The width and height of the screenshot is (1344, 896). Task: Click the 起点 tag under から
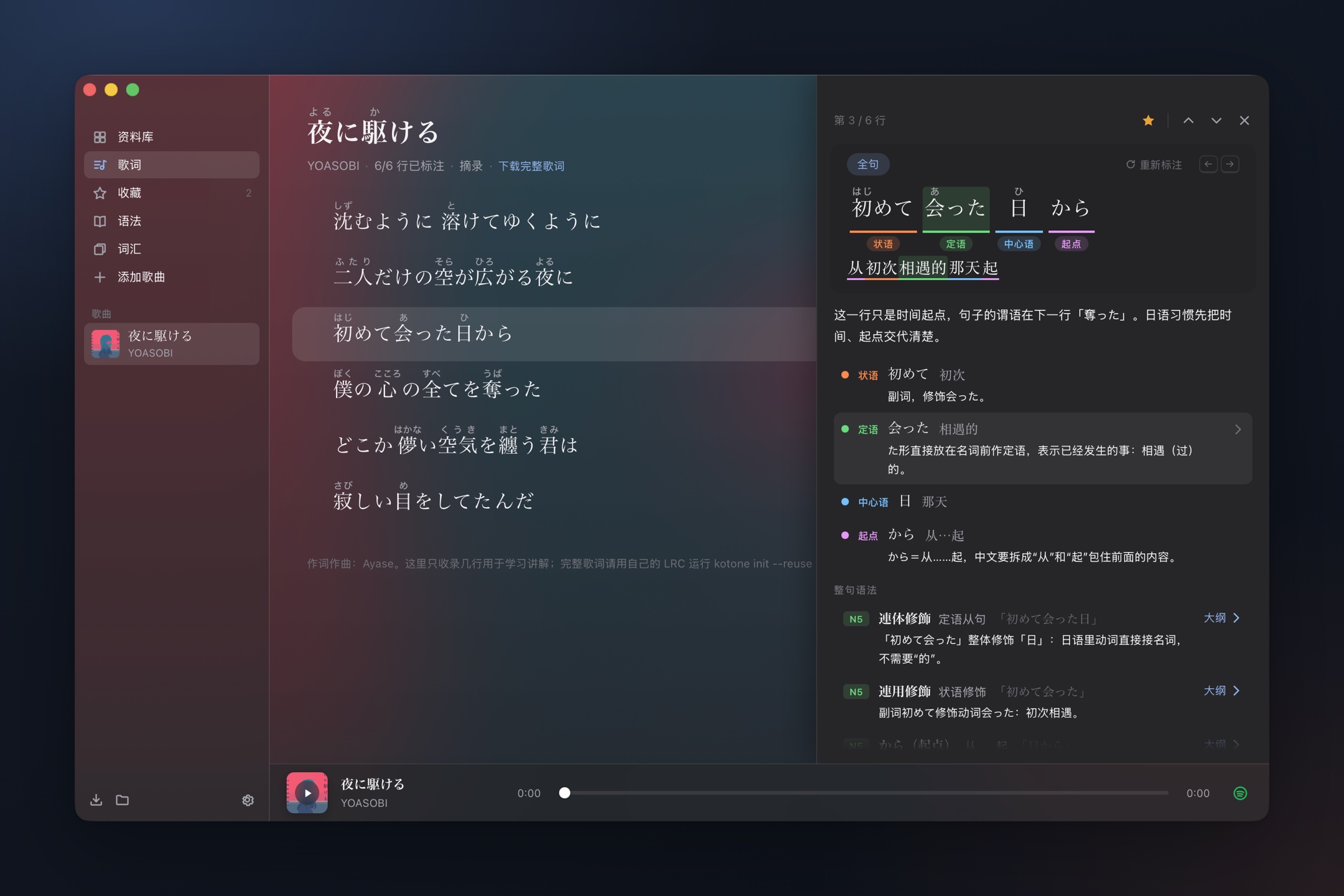pos(1071,244)
